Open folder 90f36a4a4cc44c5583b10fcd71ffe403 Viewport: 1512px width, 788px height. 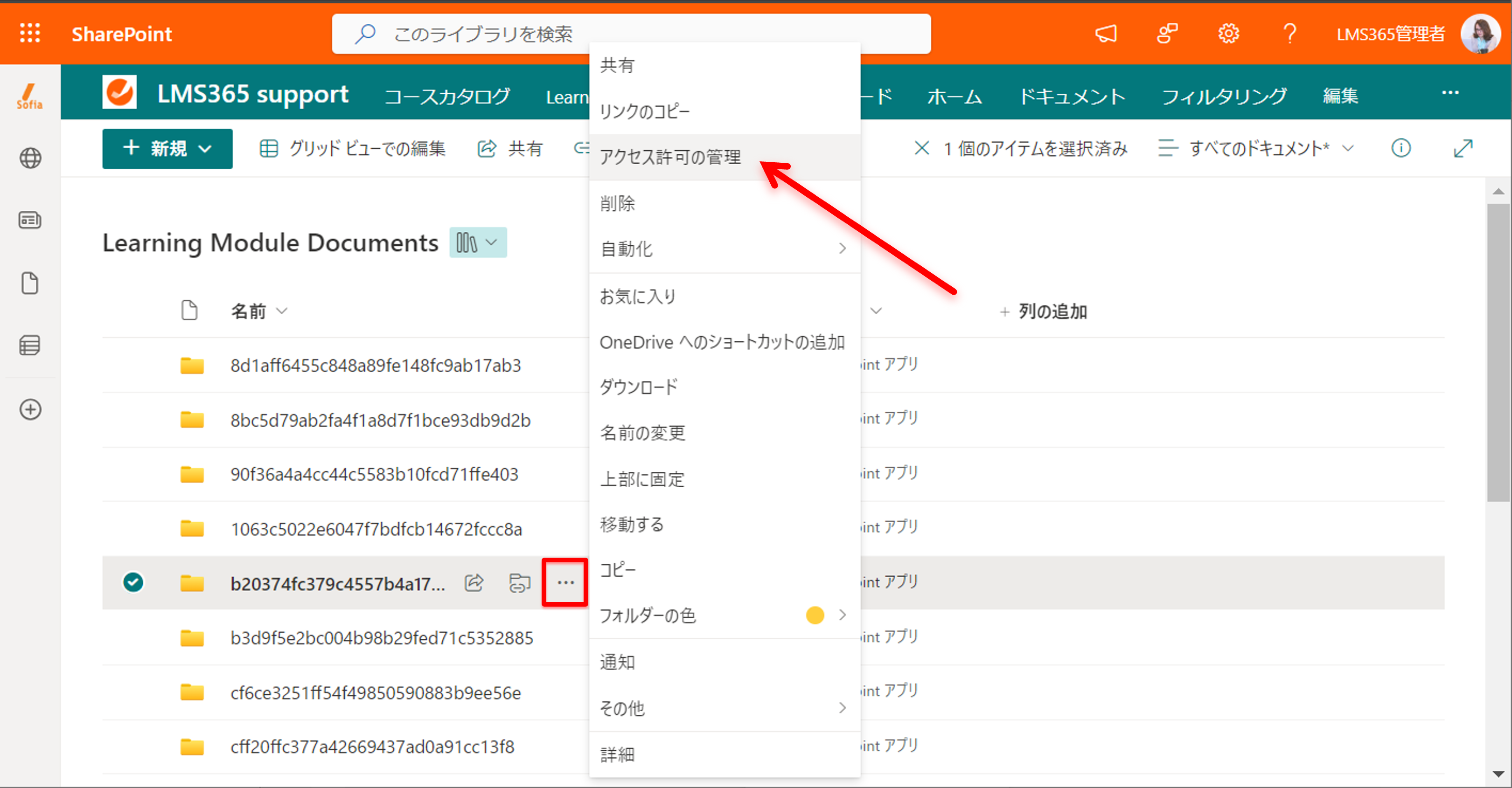point(374,474)
